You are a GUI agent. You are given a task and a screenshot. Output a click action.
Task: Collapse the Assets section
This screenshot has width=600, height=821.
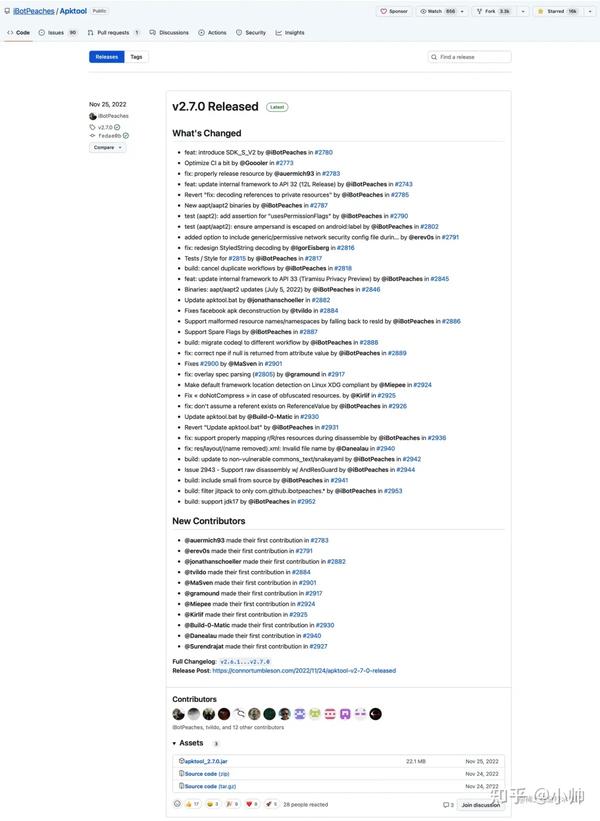pyautogui.click(x=187, y=743)
